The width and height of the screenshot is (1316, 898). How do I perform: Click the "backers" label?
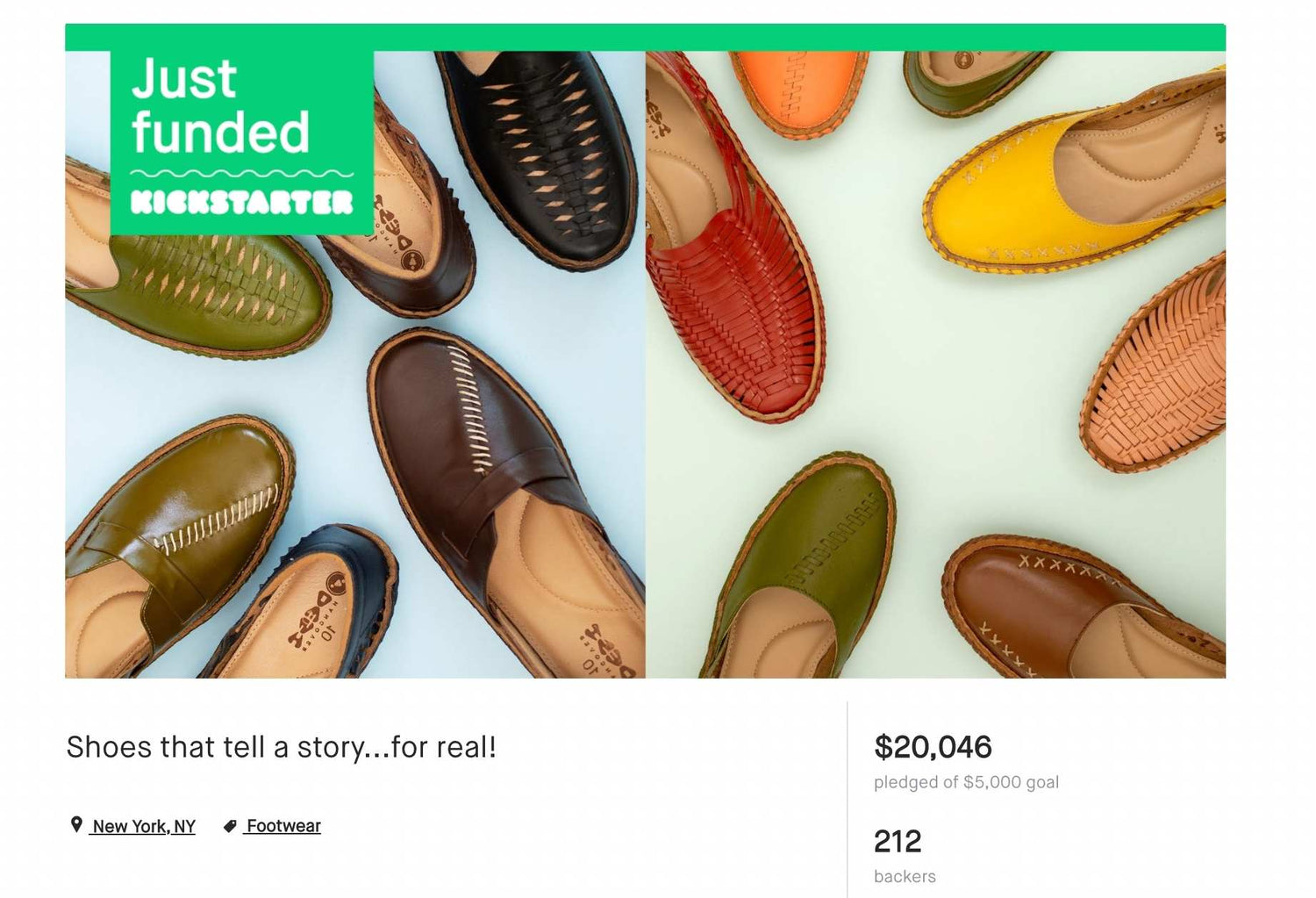[x=905, y=876]
